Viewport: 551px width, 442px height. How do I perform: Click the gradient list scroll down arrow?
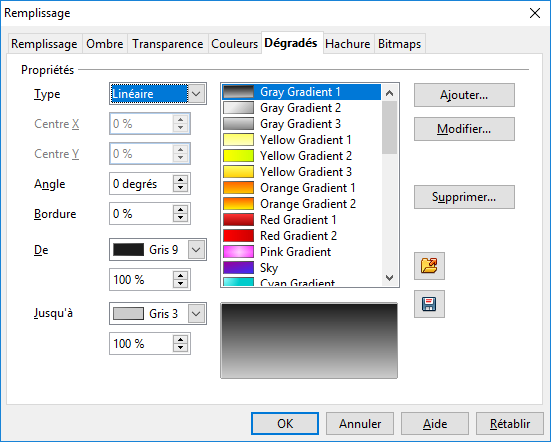coord(389,278)
